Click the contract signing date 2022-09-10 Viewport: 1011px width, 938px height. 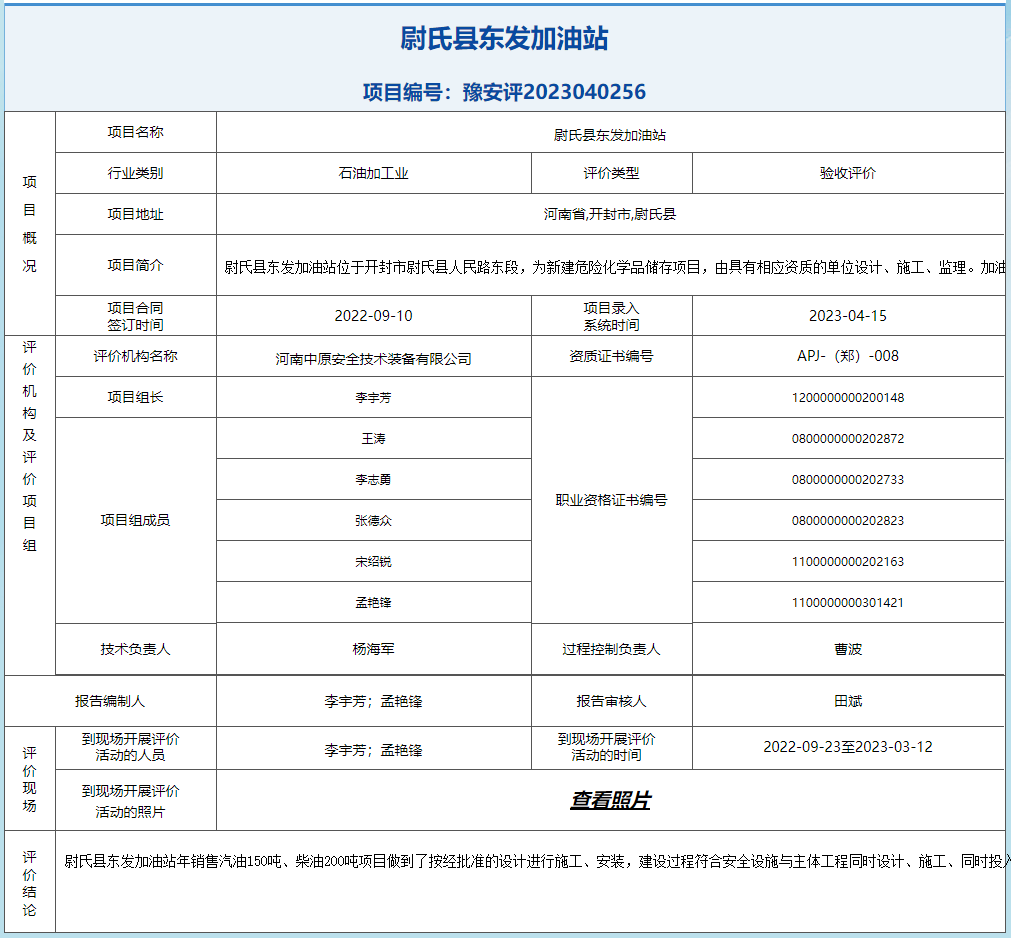click(x=373, y=316)
